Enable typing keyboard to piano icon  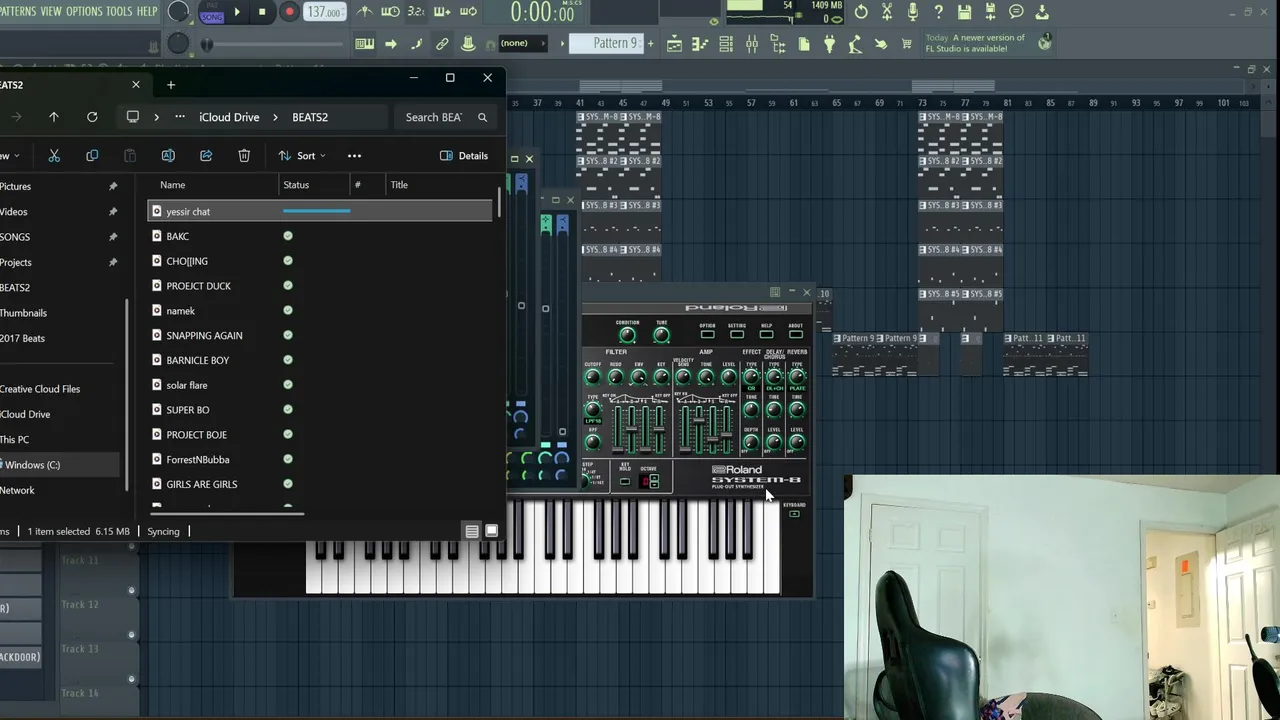click(364, 43)
